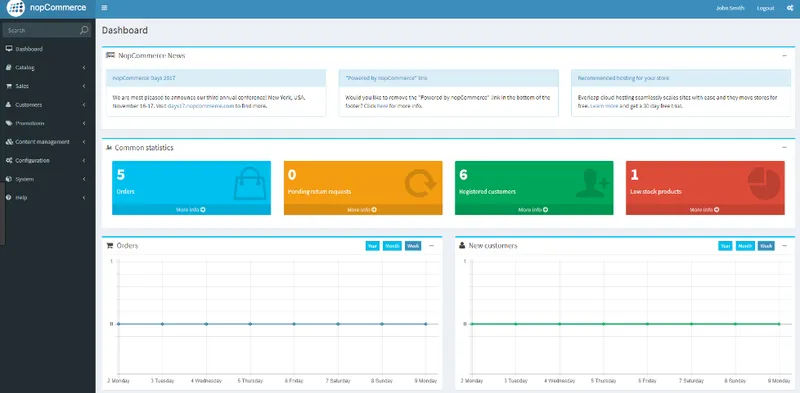Click pie chart icon on Low stock tile

pyautogui.click(x=764, y=184)
